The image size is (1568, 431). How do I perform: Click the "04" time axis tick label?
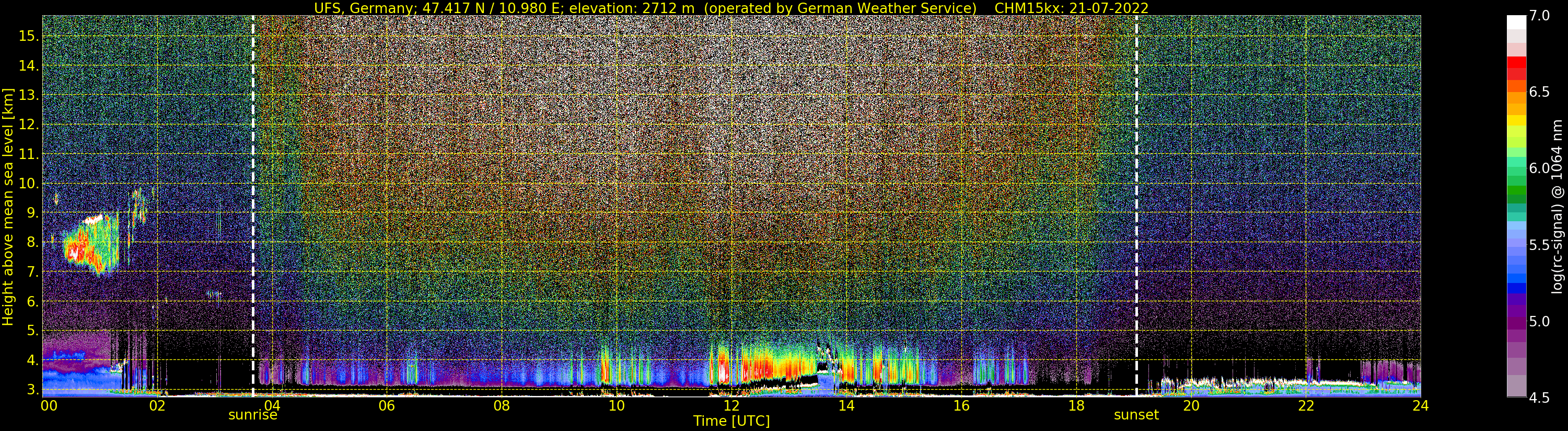(272, 406)
